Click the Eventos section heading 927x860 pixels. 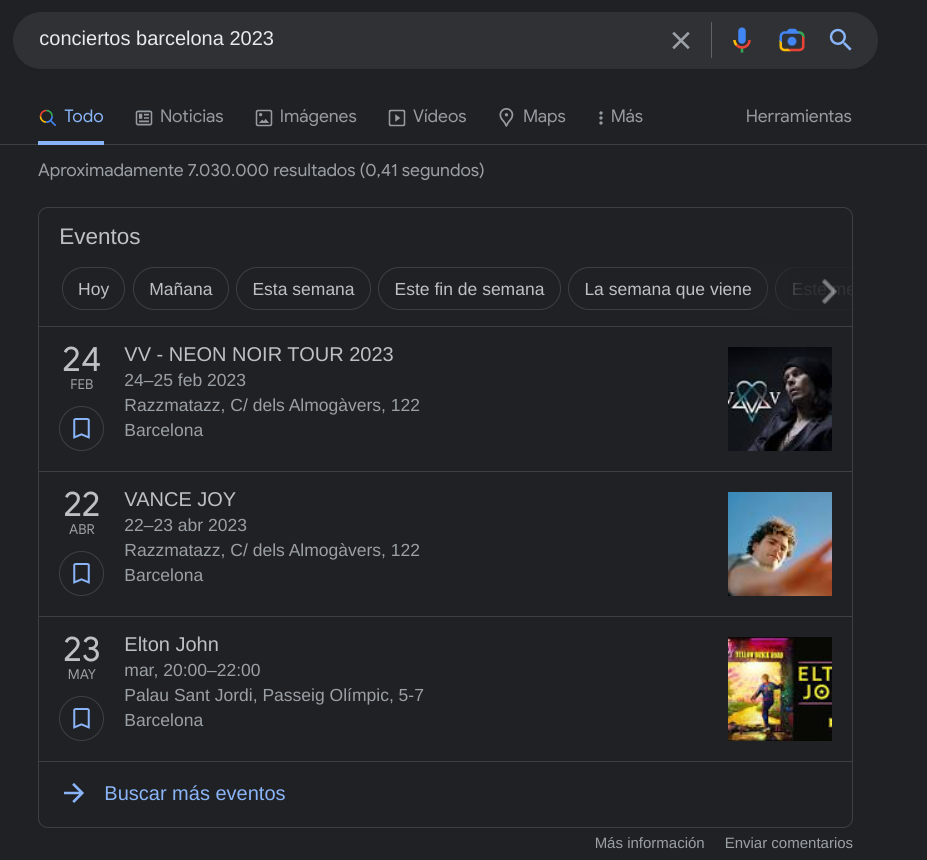(x=100, y=236)
